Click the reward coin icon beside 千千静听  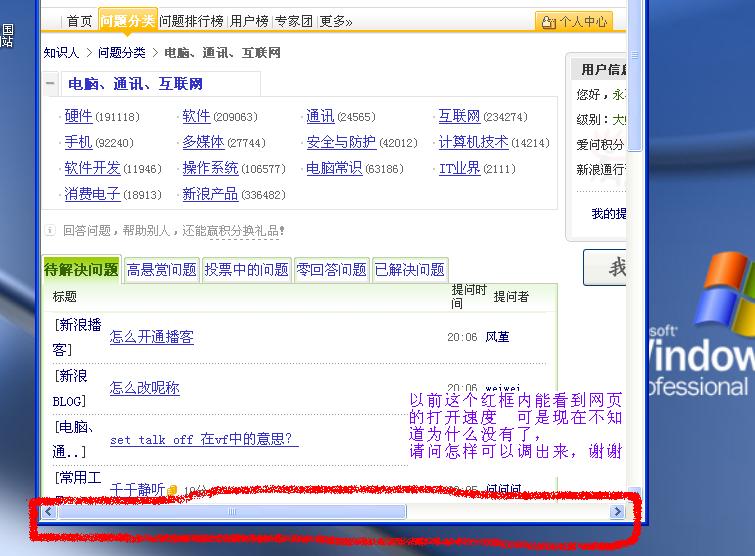coord(172,491)
